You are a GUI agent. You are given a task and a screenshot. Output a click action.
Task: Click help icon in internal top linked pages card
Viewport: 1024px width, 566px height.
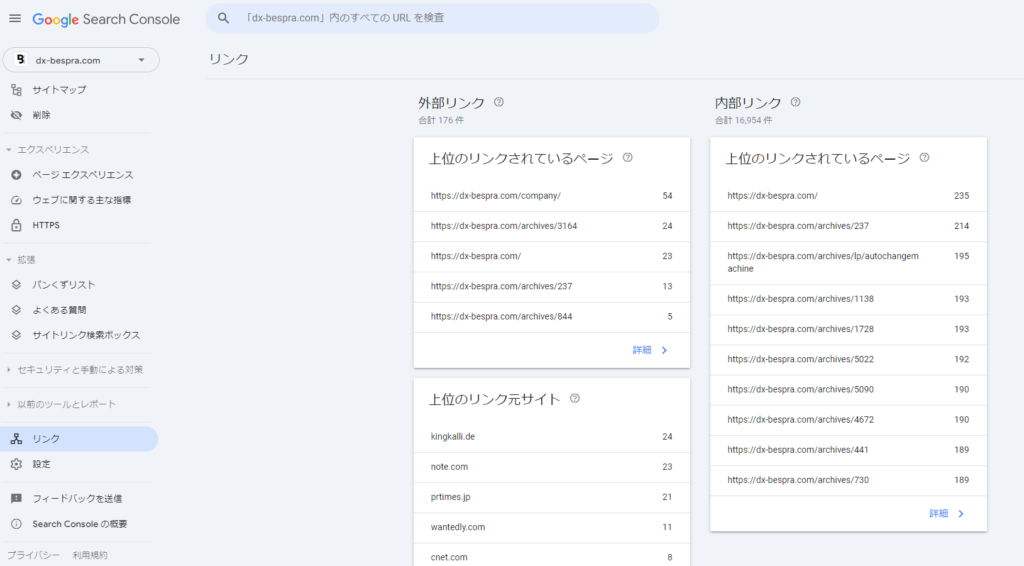click(924, 157)
